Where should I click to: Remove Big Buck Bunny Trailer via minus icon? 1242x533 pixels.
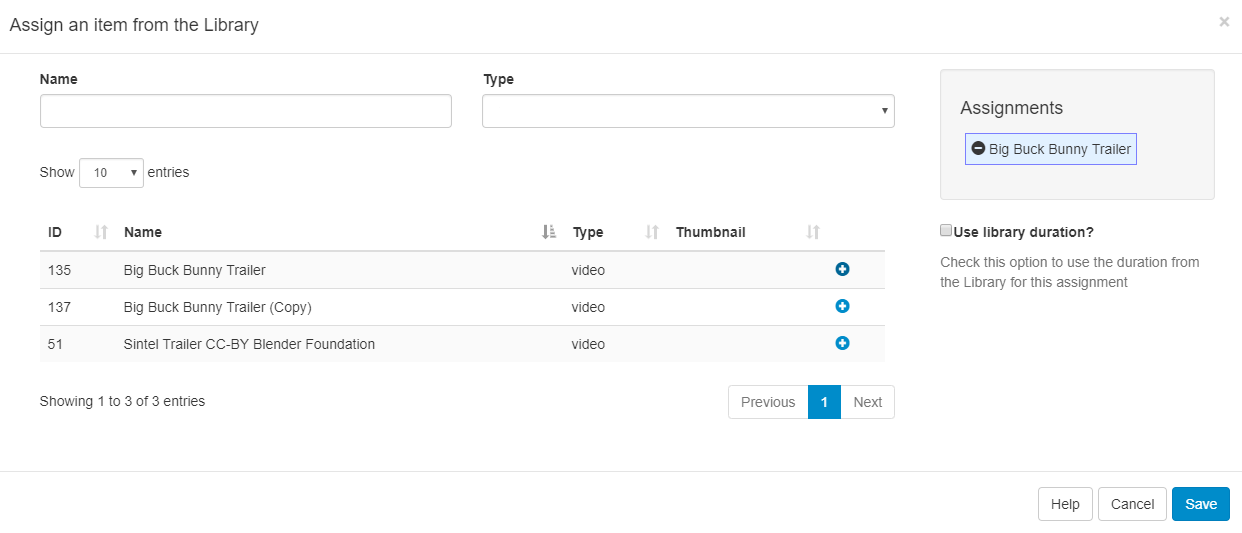click(x=978, y=148)
